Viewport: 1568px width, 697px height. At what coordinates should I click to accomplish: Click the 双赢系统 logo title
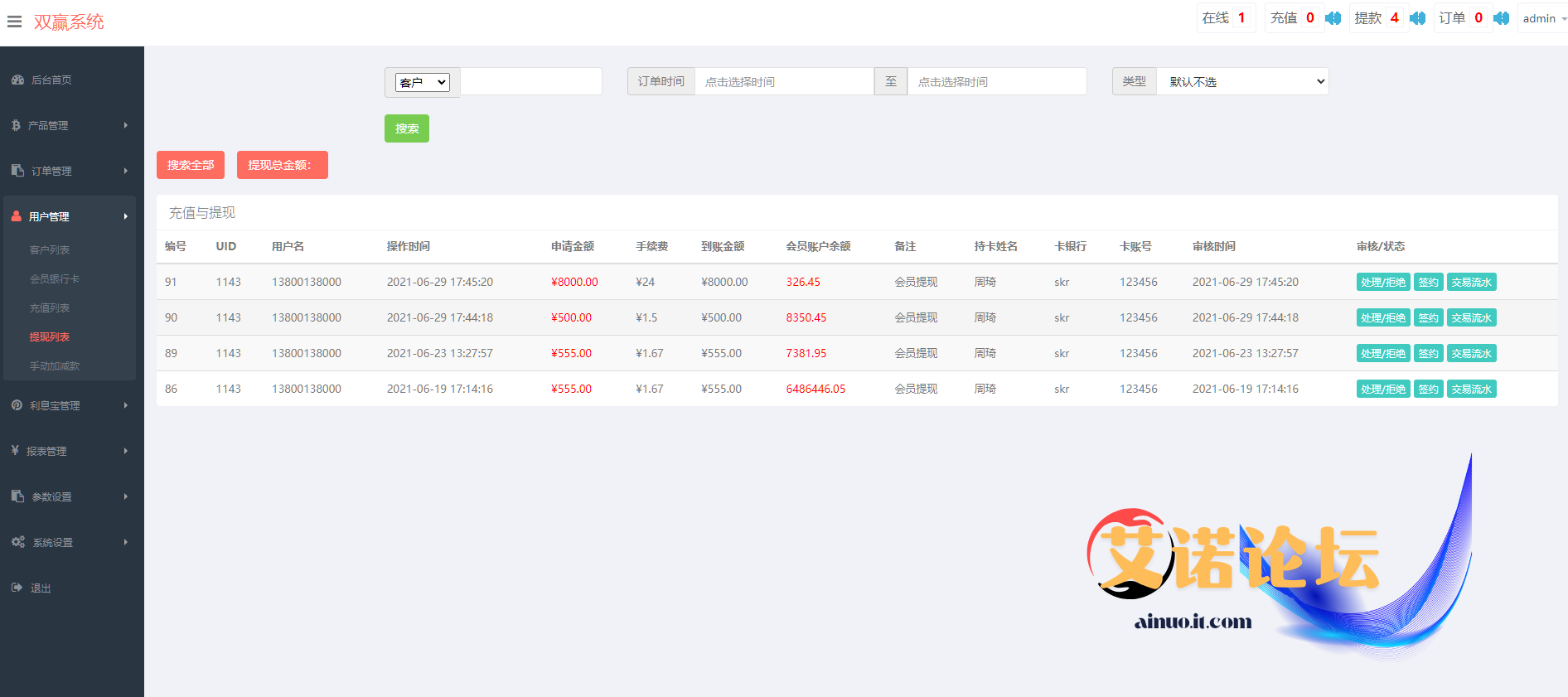[x=69, y=22]
